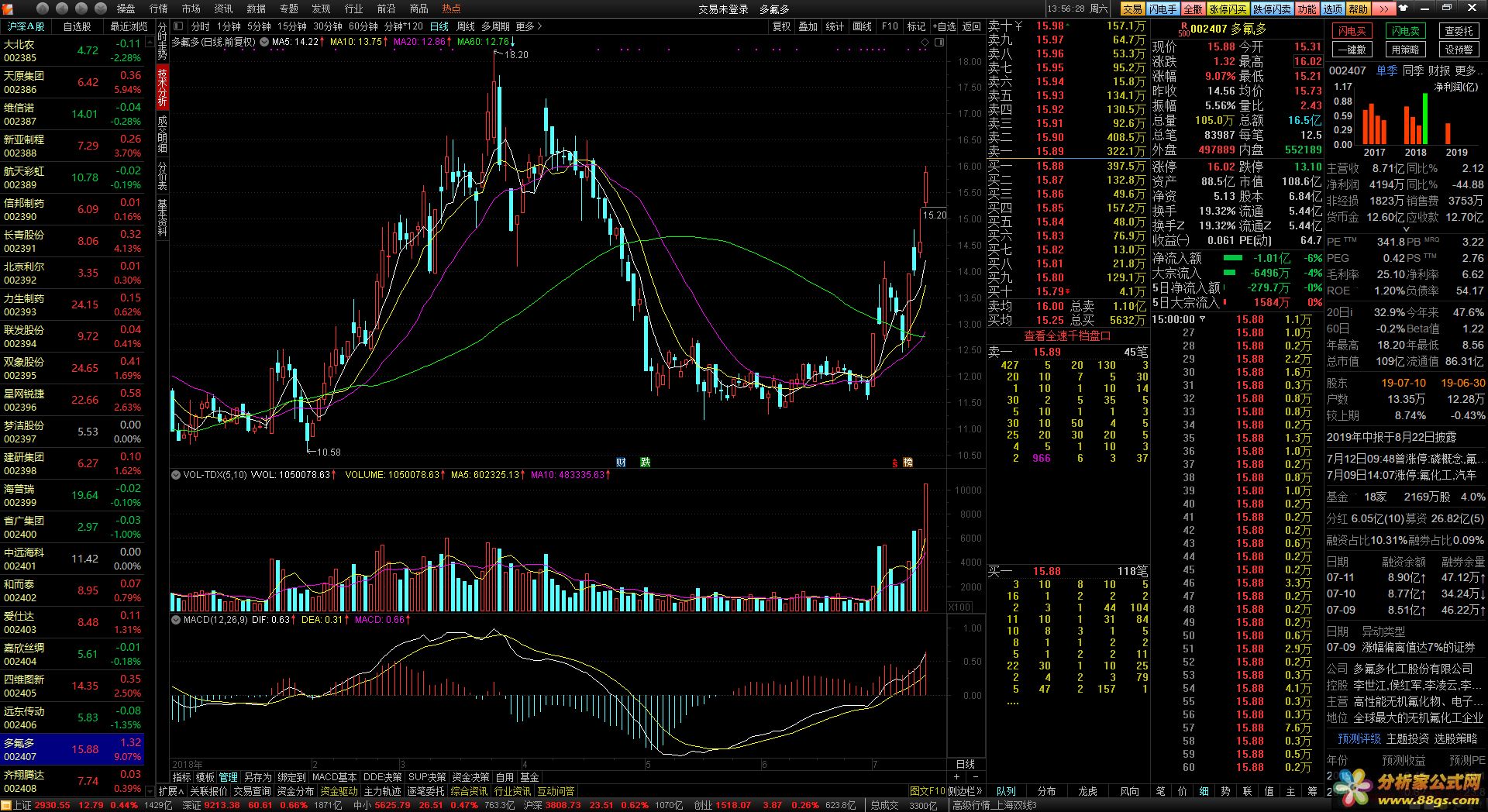Click the 设预警 button
This screenshot has height=812, width=1488.
1459,50
